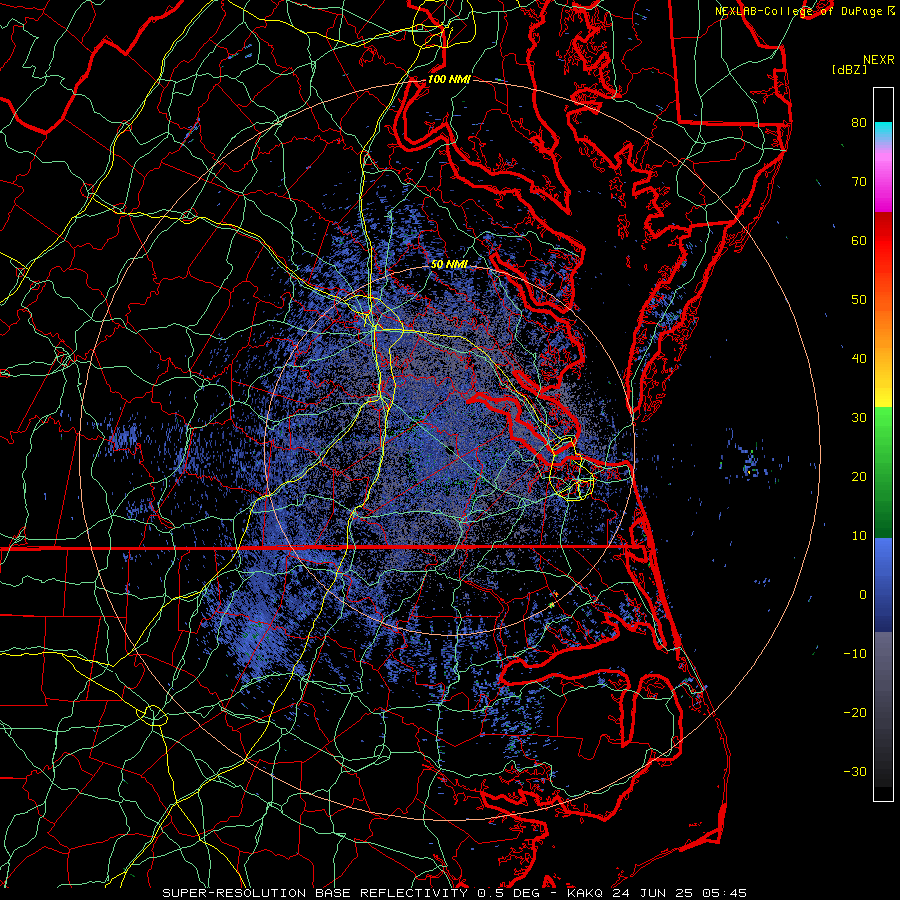This screenshot has width=900, height=900.
Task: Click the -10 value on dBZ scale
Action: tap(855, 654)
